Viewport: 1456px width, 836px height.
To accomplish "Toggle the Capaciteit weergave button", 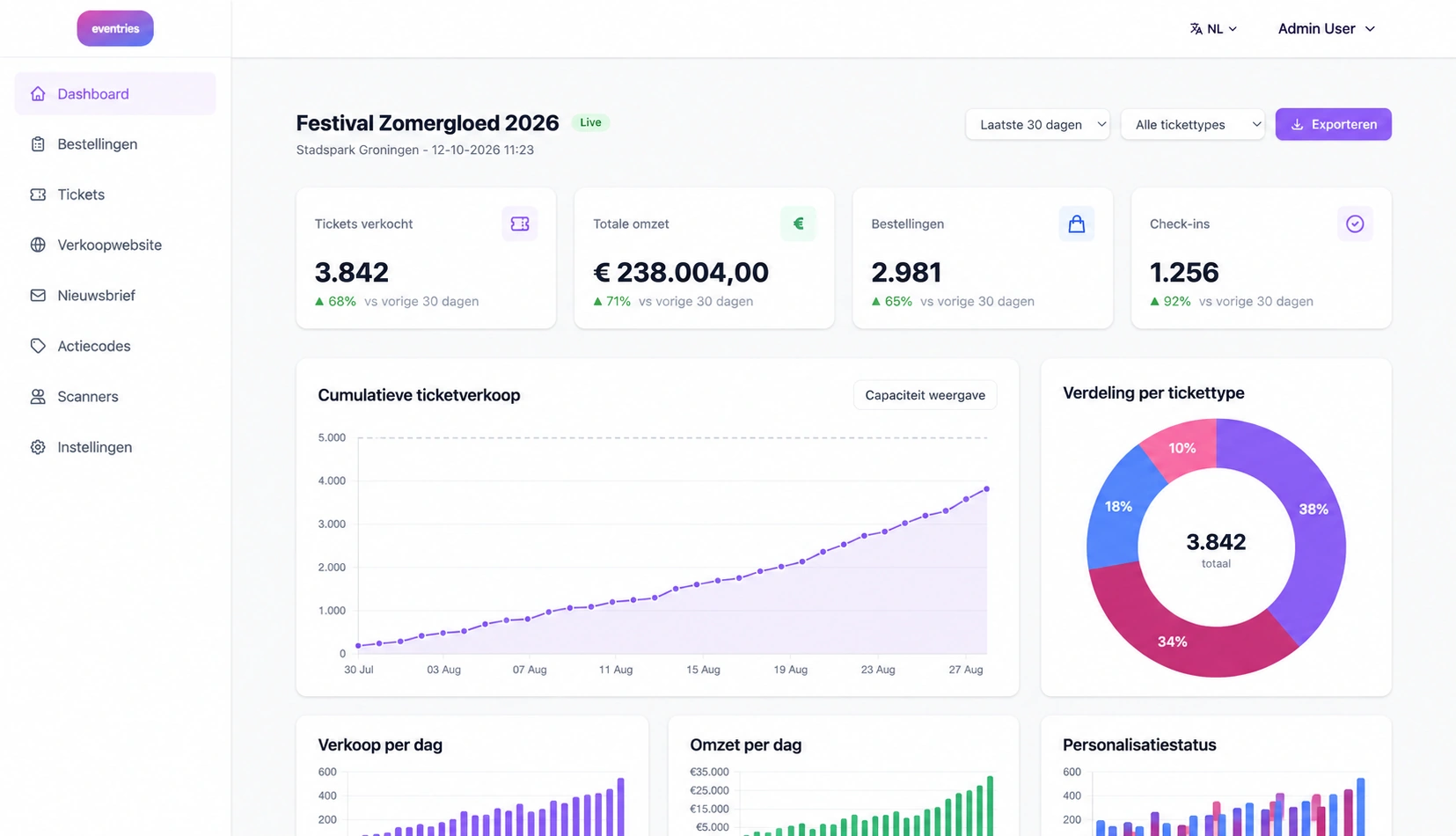I will (925, 395).
